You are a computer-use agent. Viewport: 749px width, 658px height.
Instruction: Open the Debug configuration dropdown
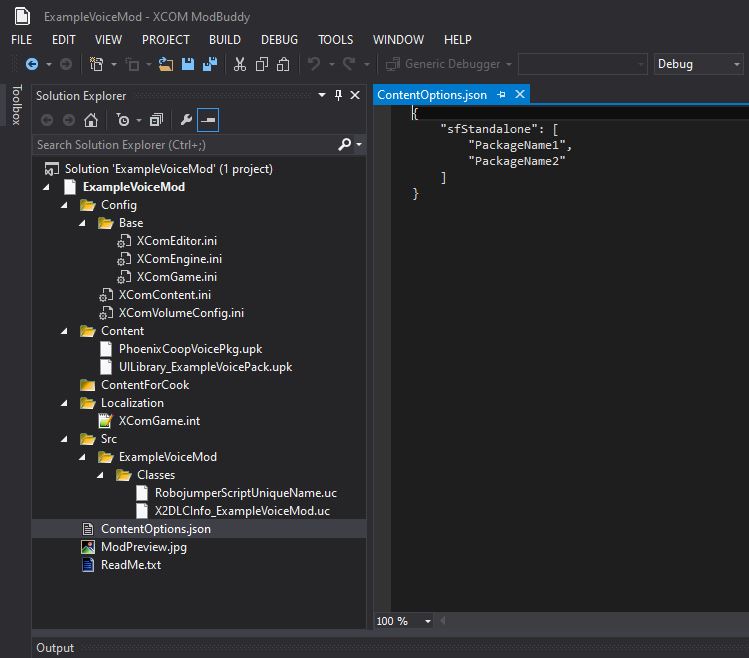tap(698, 64)
